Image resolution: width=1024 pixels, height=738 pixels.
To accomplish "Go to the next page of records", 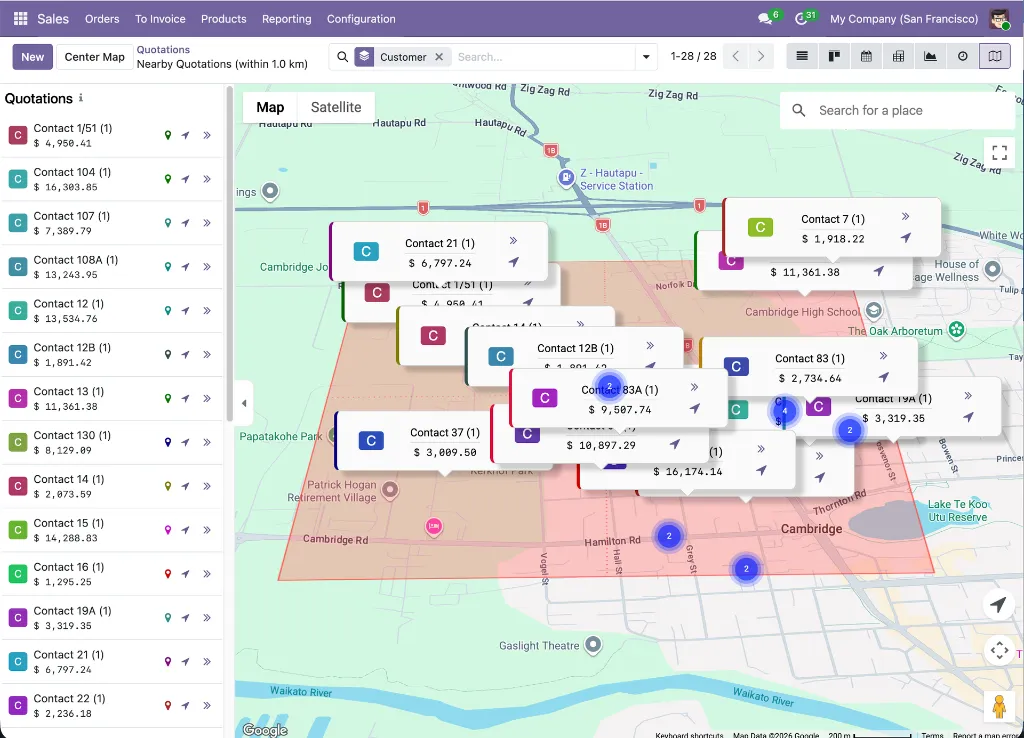I will click(761, 56).
